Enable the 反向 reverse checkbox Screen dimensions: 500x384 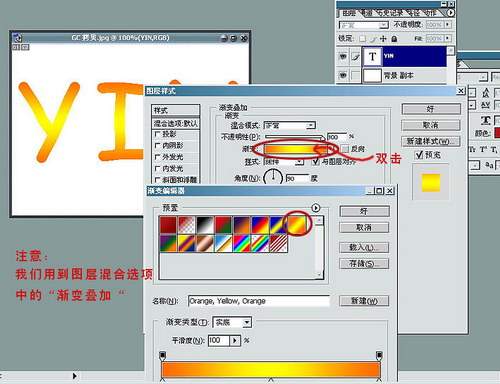(345, 149)
